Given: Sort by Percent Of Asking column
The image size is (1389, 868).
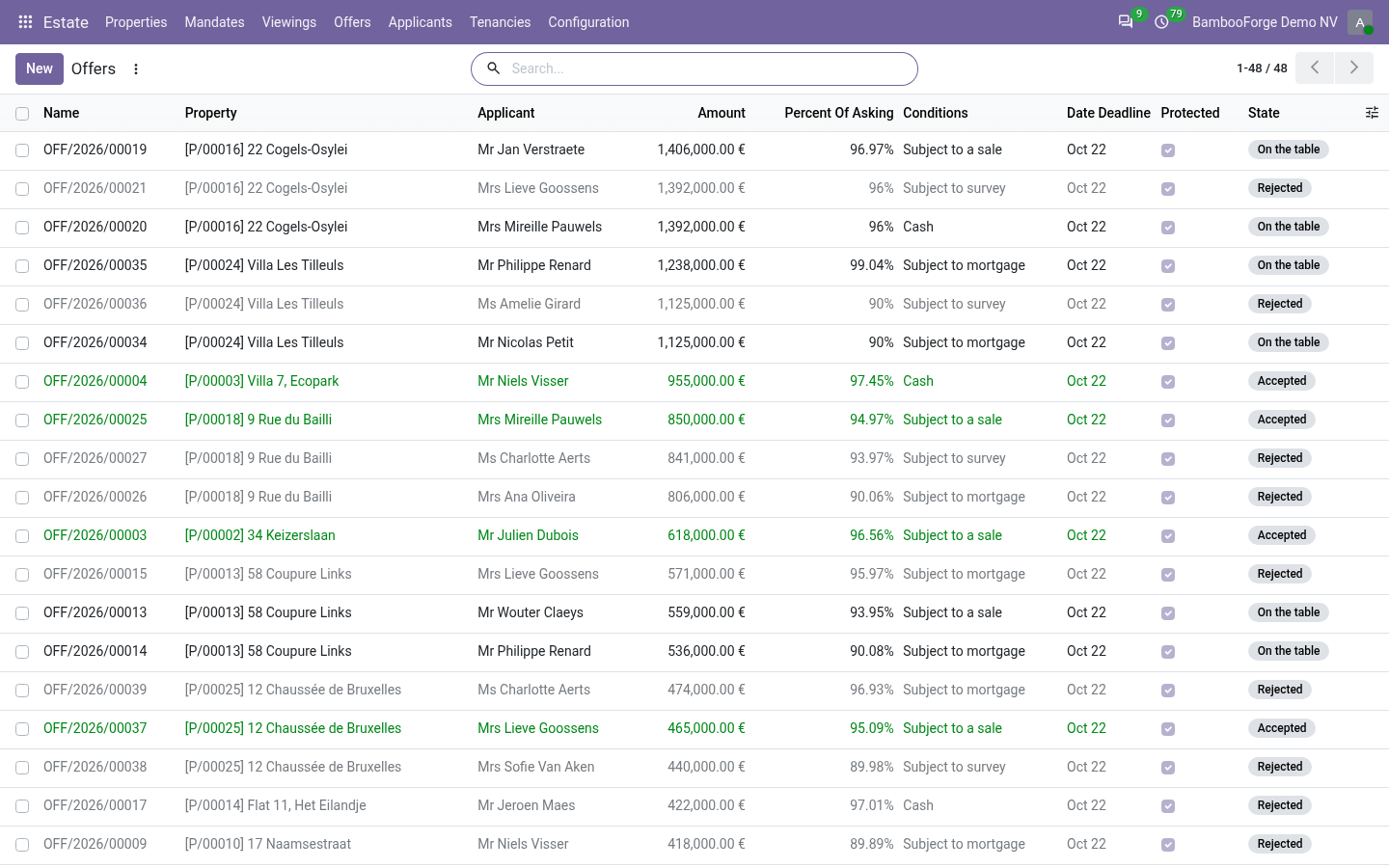Looking at the screenshot, I should (839, 113).
